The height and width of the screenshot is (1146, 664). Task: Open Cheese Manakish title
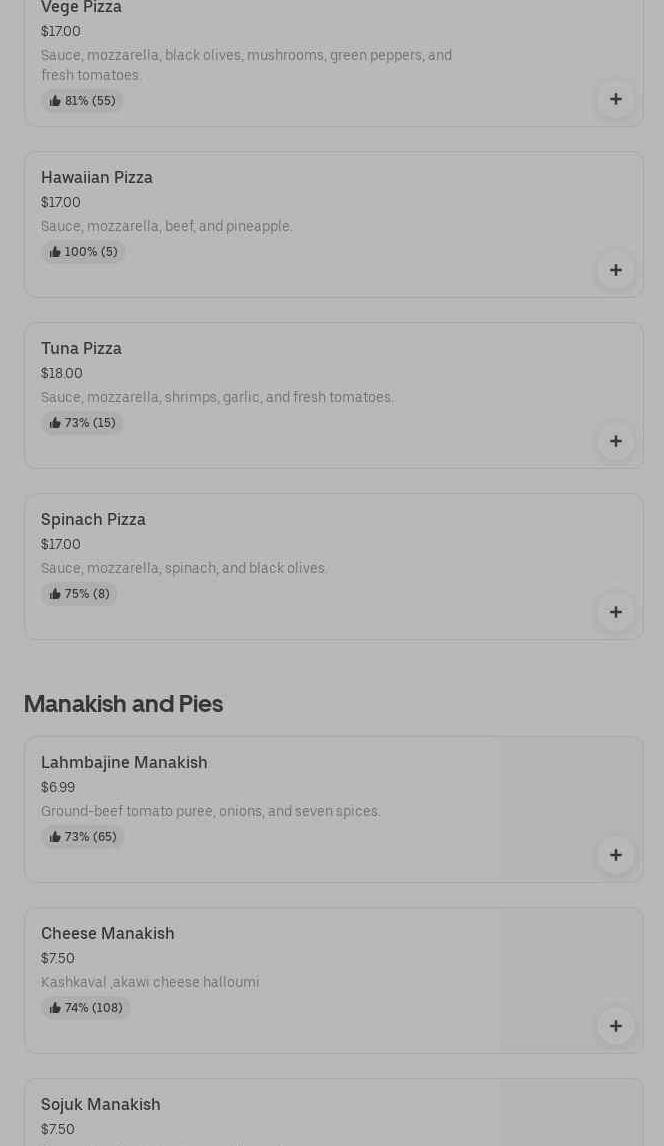pos(108,934)
